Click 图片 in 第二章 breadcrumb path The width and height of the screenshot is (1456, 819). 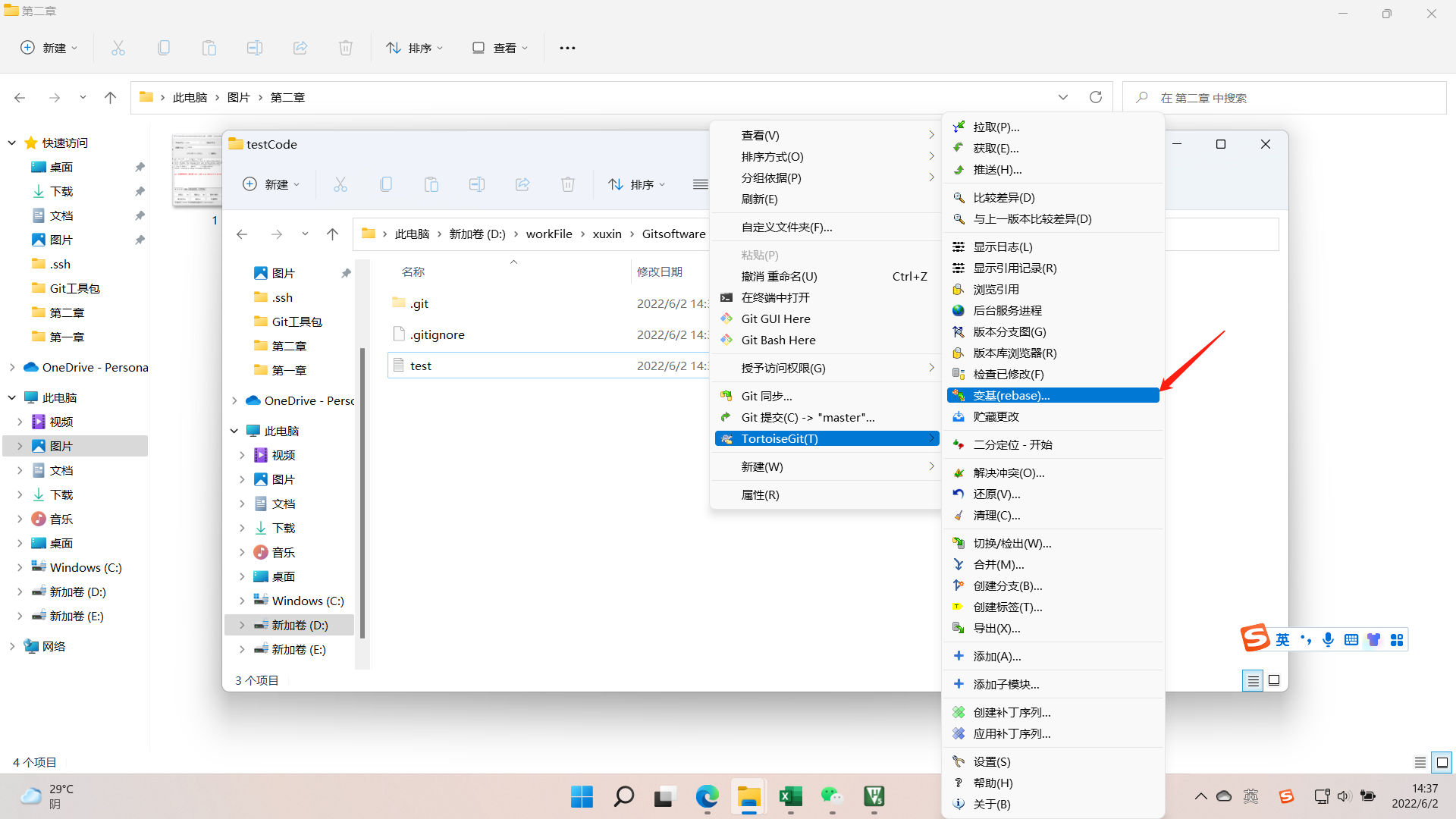click(x=238, y=97)
